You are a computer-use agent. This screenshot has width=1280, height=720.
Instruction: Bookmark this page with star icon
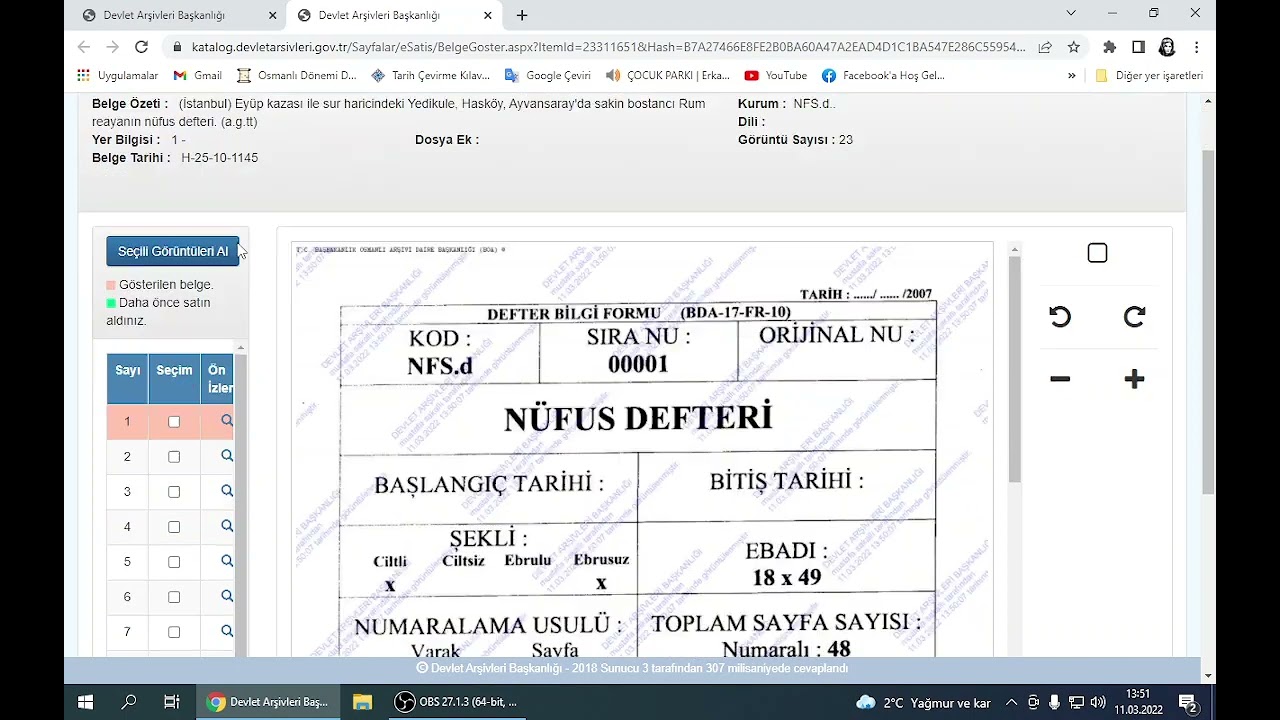1073,47
